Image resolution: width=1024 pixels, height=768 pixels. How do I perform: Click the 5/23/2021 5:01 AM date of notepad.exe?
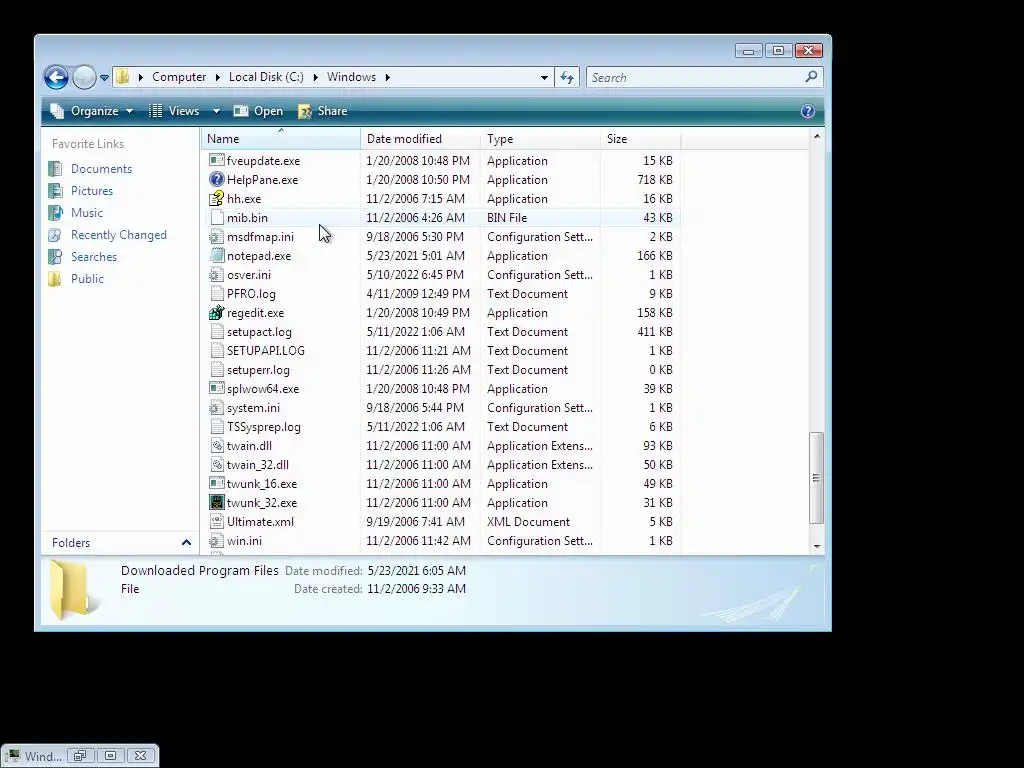click(415, 255)
